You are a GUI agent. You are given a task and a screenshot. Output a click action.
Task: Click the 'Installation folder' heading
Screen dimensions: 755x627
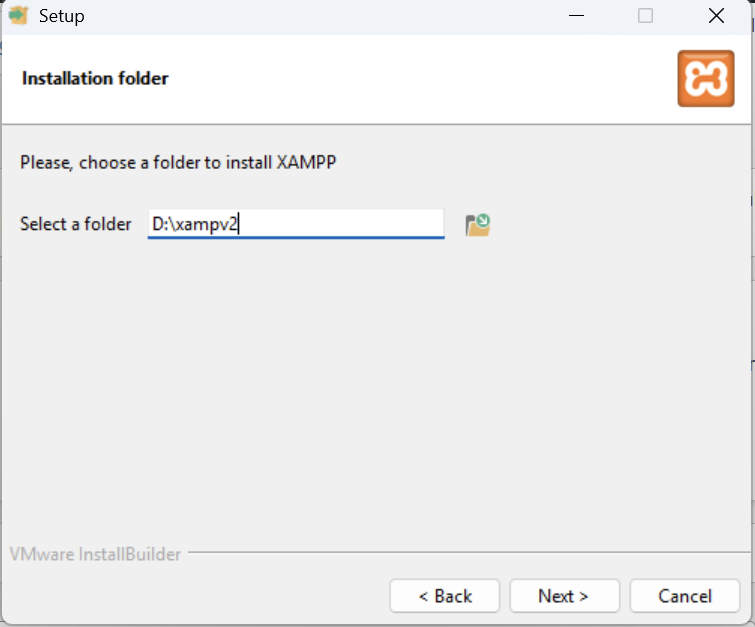pyautogui.click(x=95, y=78)
